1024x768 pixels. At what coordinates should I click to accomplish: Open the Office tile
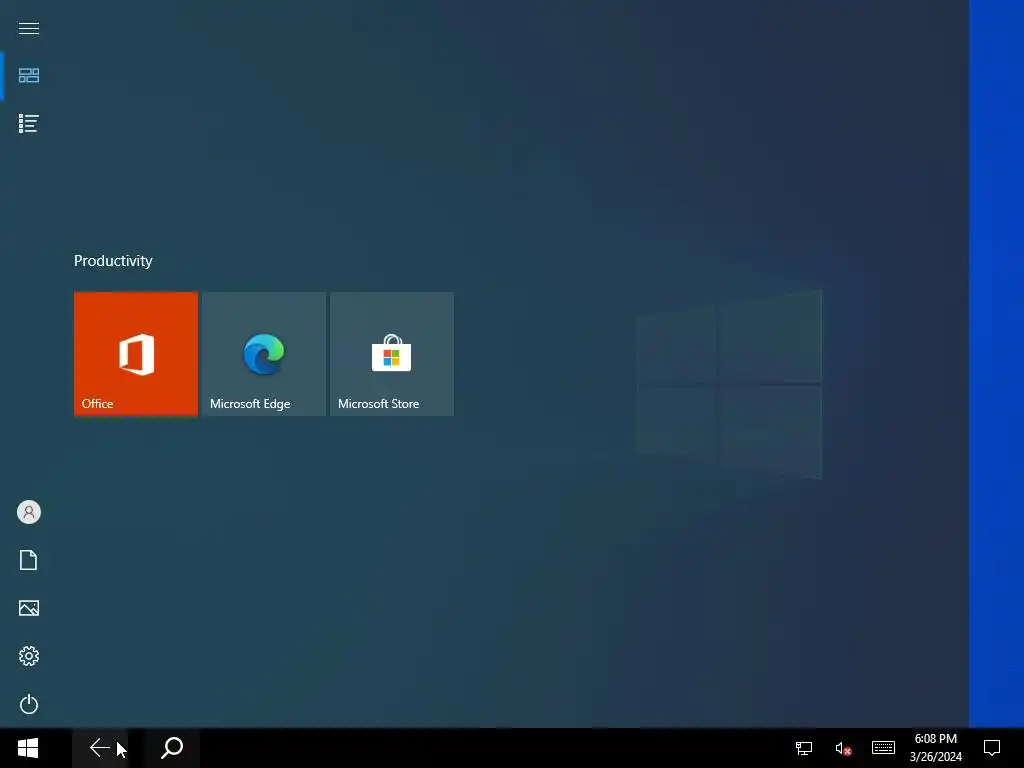pos(136,354)
